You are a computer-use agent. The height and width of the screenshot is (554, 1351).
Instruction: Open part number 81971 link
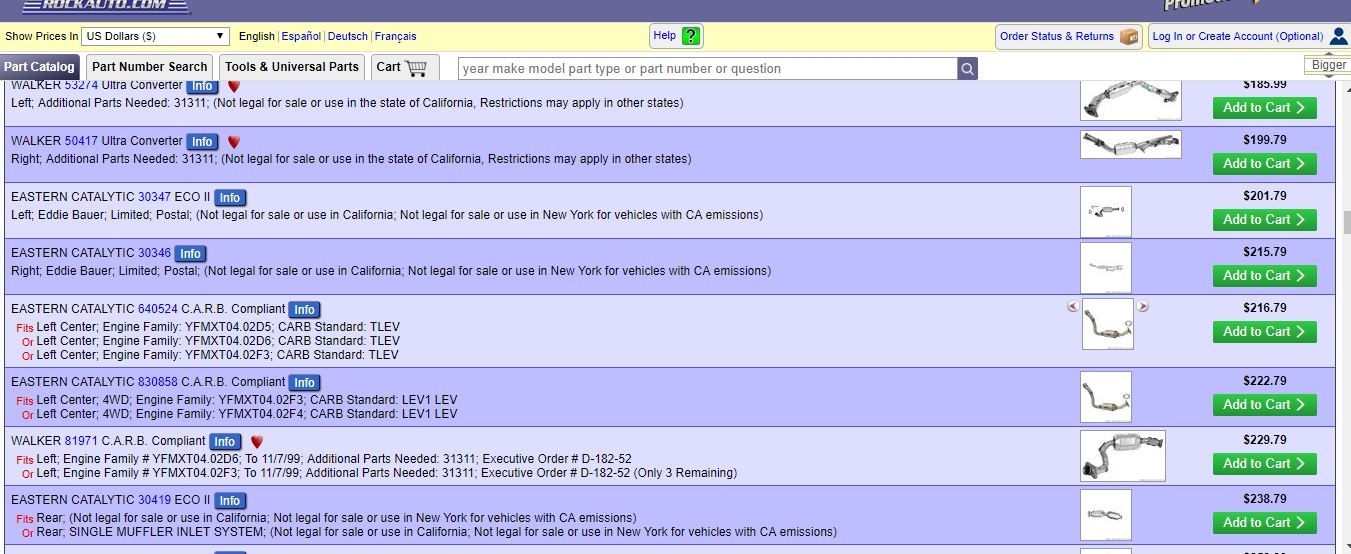[81, 441]
